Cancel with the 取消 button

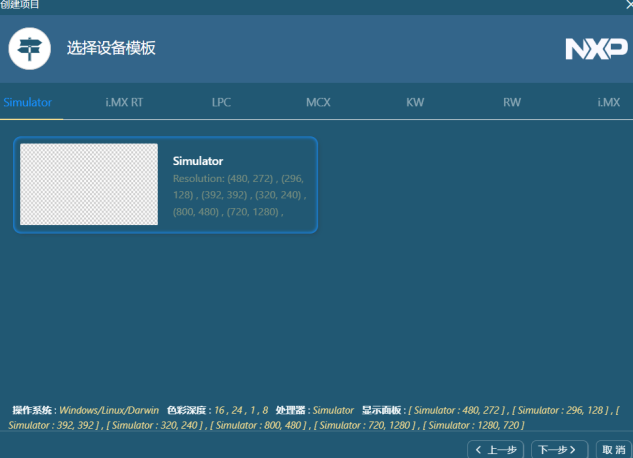pyautogui.click(x=614, y=450)
